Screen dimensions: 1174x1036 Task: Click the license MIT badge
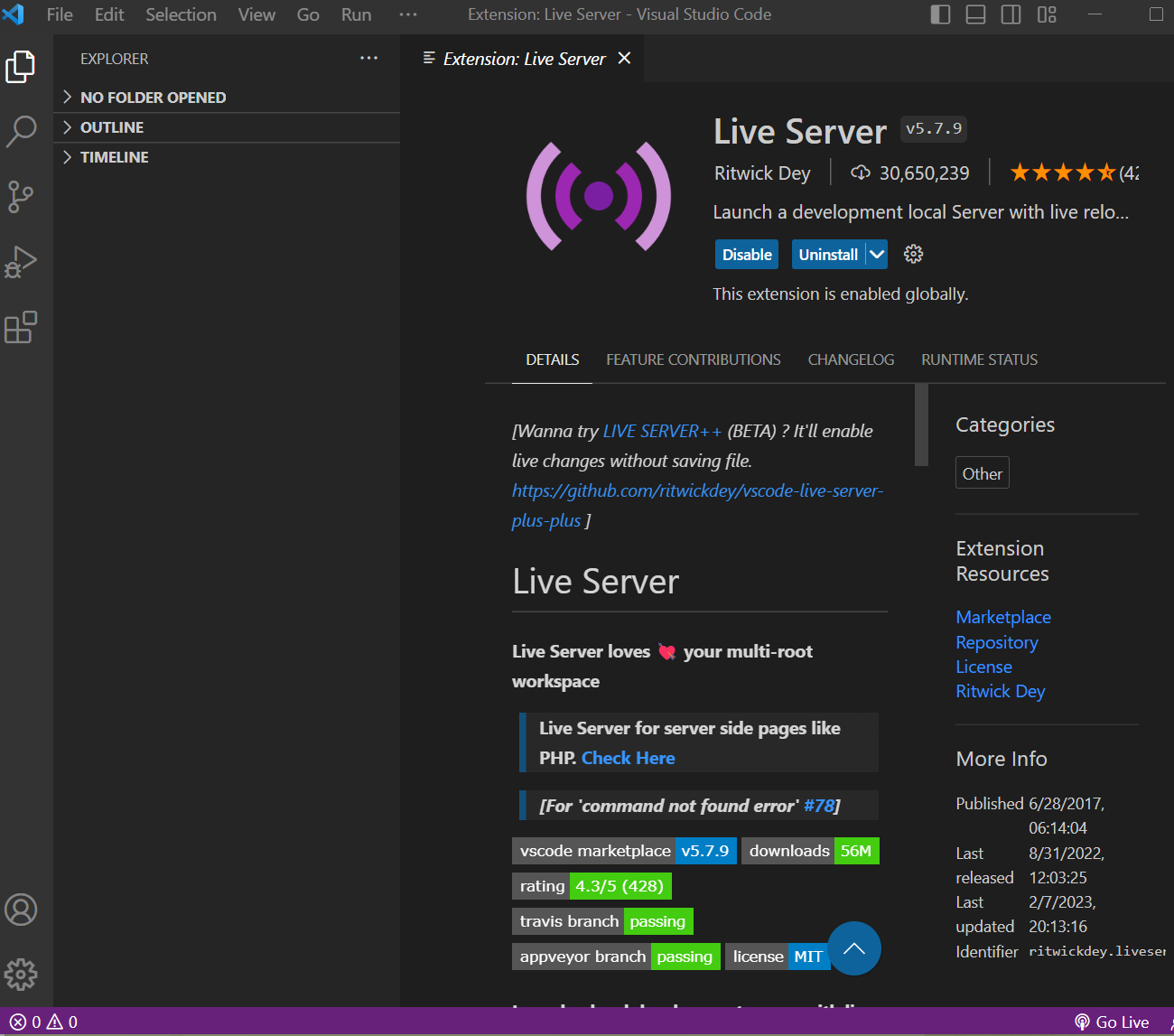click(778, 957)
